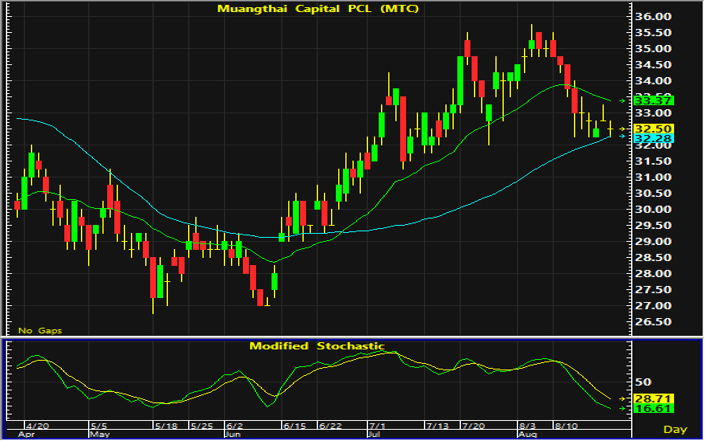This screenshot has width=705, height=441.
Task: Click the 31.00 price axis label
Action: click(653, 177)
